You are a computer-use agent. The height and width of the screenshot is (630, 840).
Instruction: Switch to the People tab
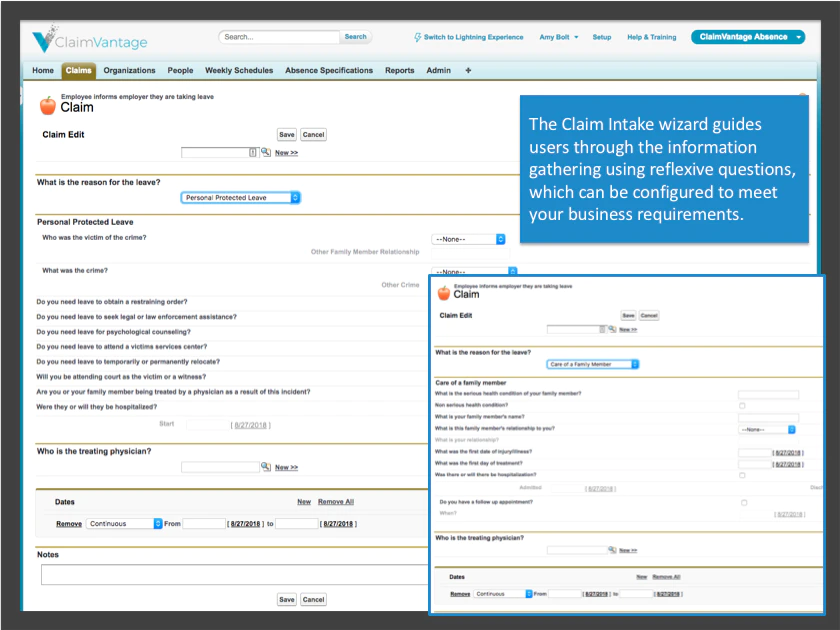pyautogui.click(x=180, y=70)
